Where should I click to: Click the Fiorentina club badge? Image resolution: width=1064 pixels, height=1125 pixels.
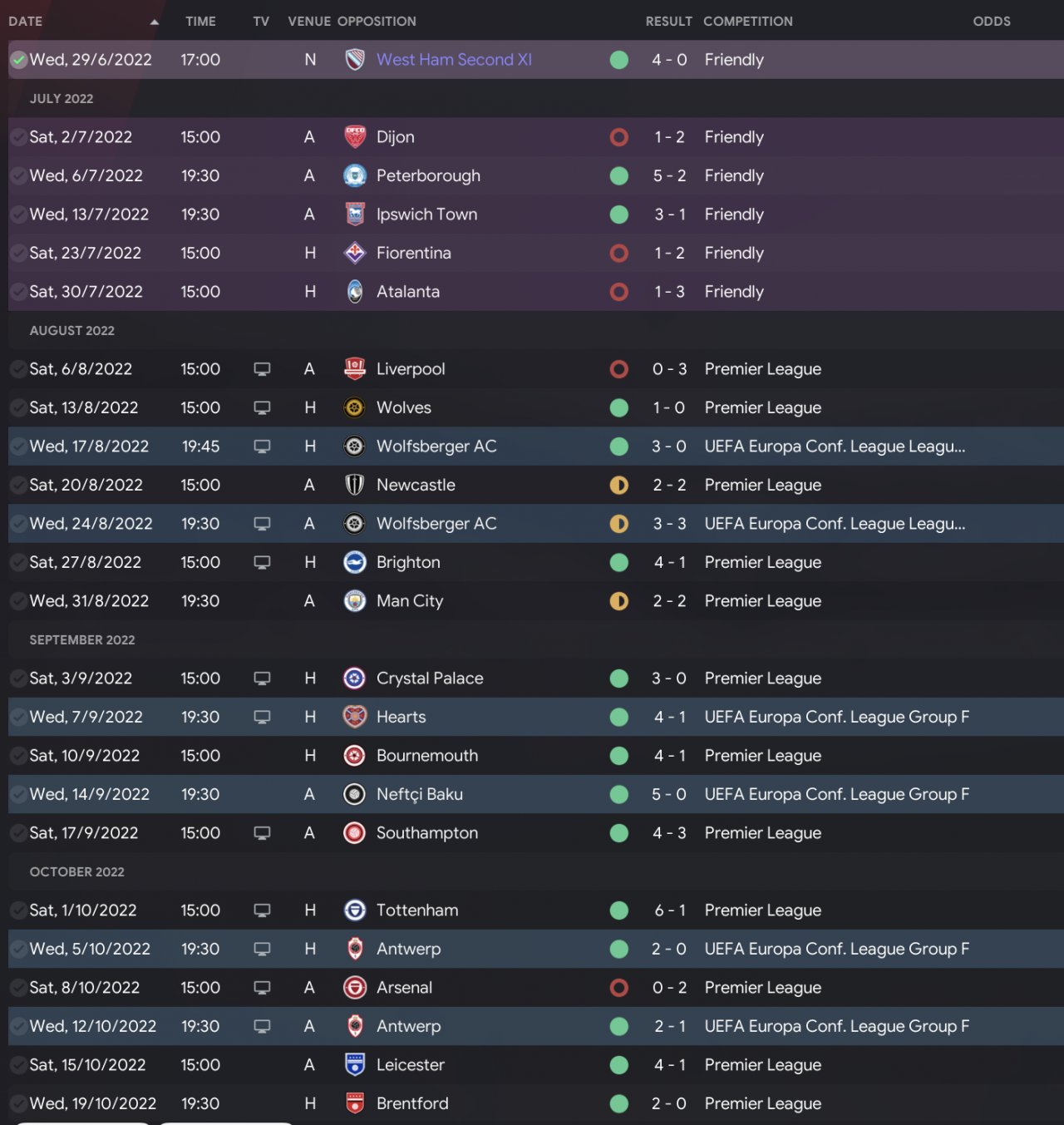[x=355, y=253]
